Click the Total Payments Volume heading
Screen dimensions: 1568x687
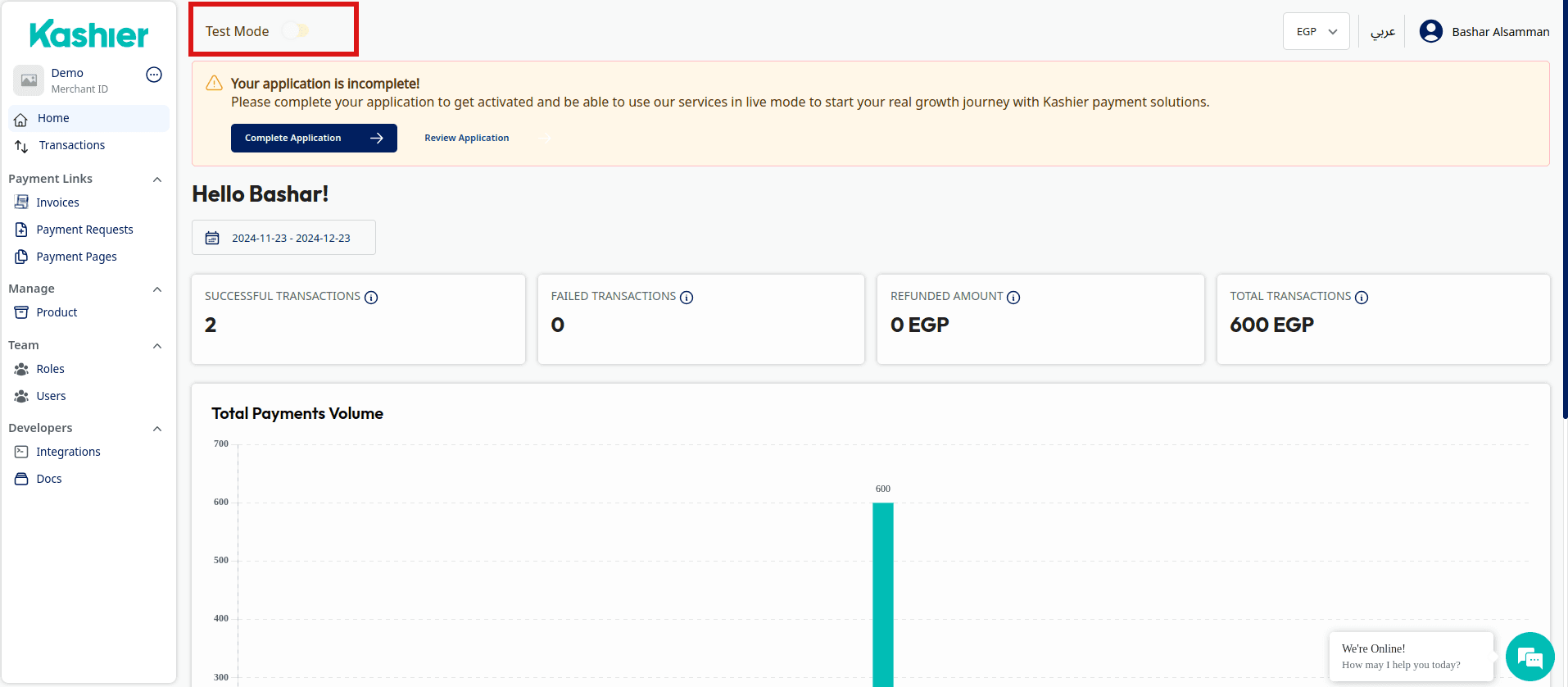pyautogui.click(x=297, y=414)
